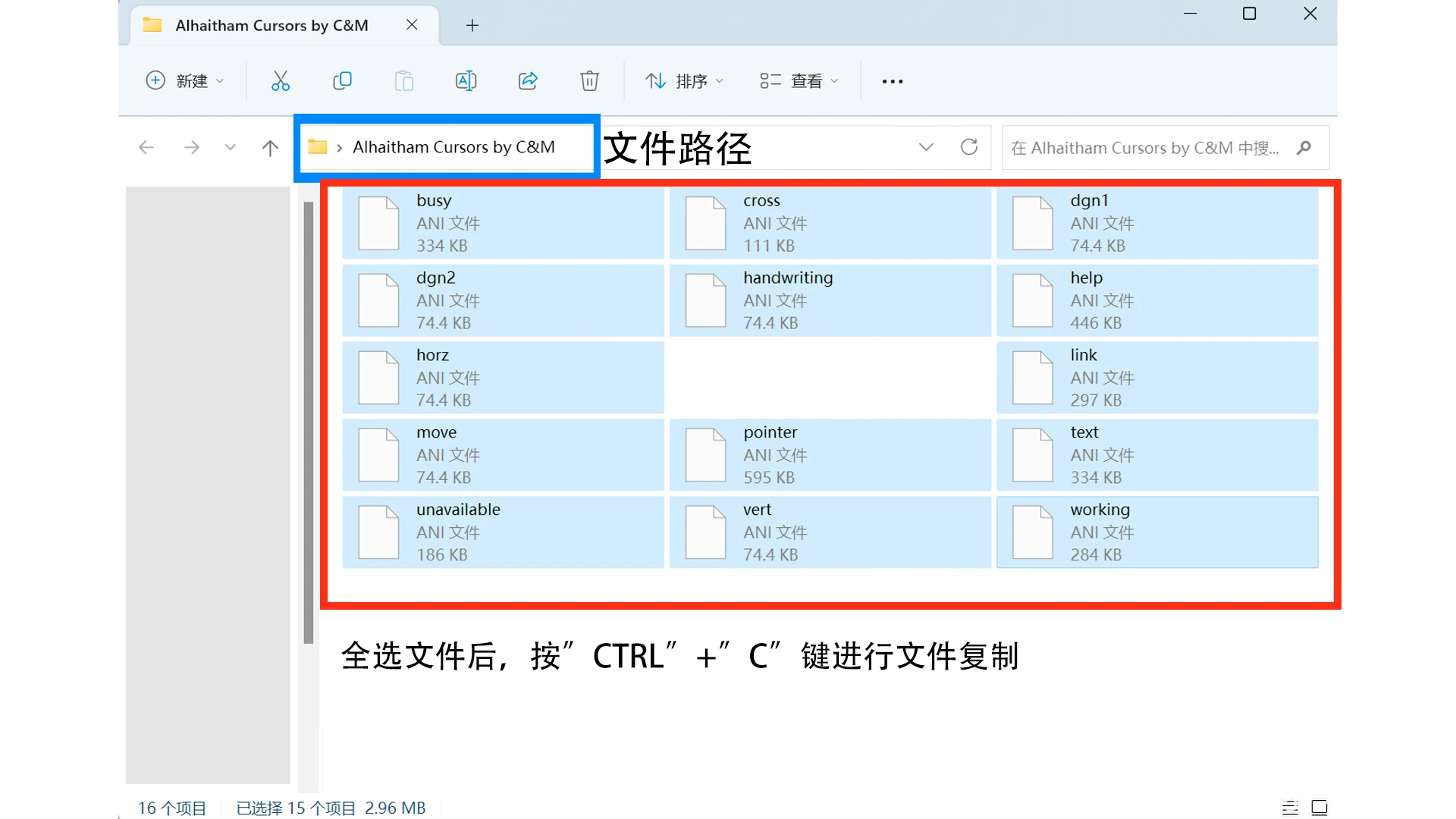Viewport: 1456px width, 819px height.
Task: Click the Back navigation arrow
Action: coord(146,147)
